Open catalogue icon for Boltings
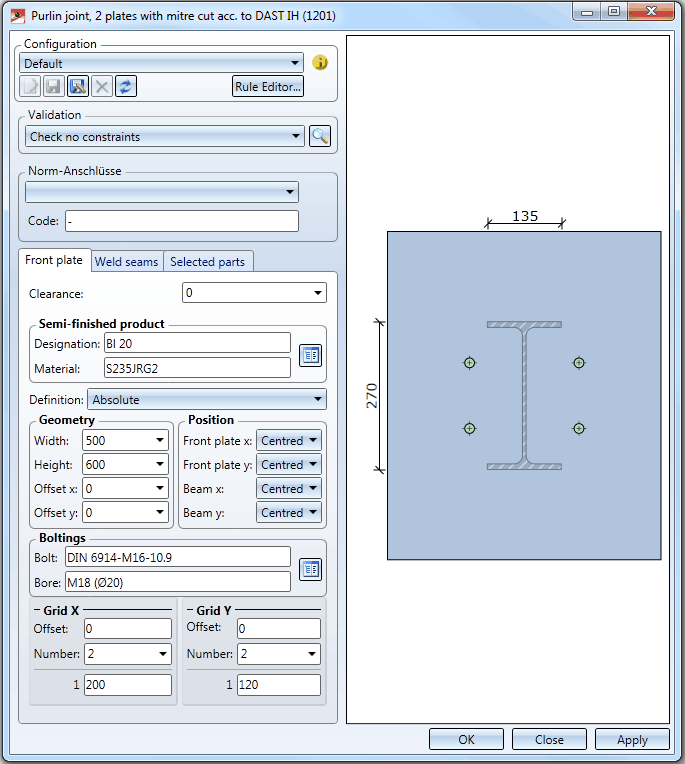The height and width of the screenshot is (764, 685). coord(310,569)
